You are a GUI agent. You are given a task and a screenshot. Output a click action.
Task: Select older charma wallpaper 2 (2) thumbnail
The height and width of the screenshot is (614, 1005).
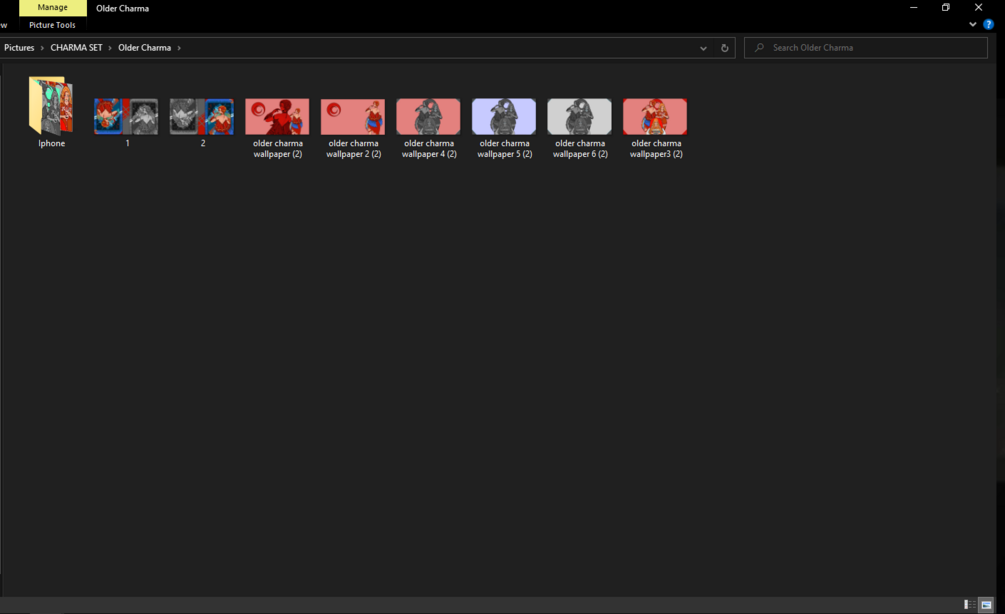[353, 116]
